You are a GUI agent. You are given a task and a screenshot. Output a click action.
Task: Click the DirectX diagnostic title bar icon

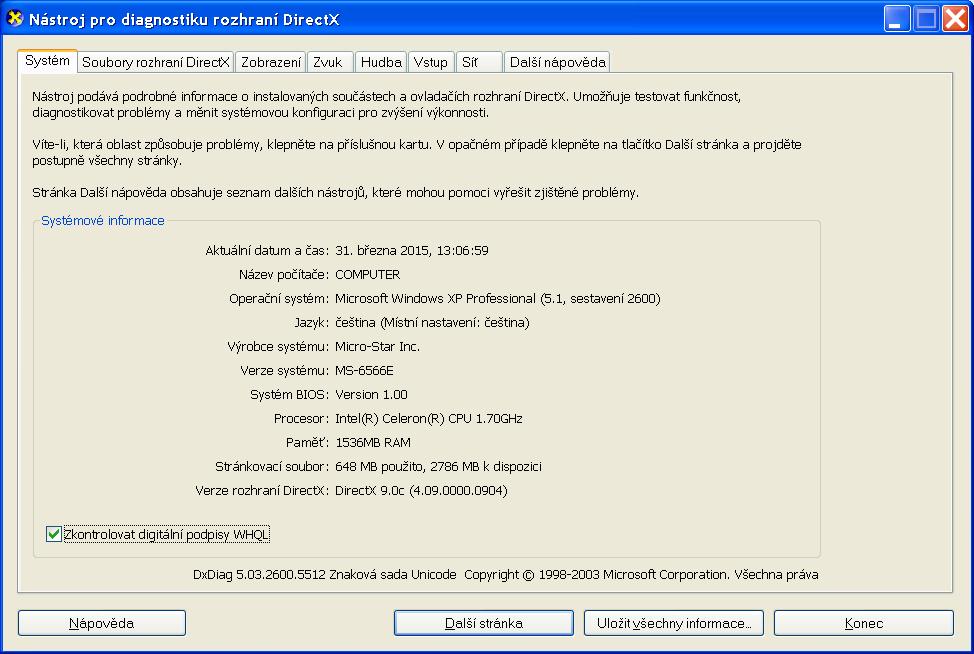coord(14,19)
